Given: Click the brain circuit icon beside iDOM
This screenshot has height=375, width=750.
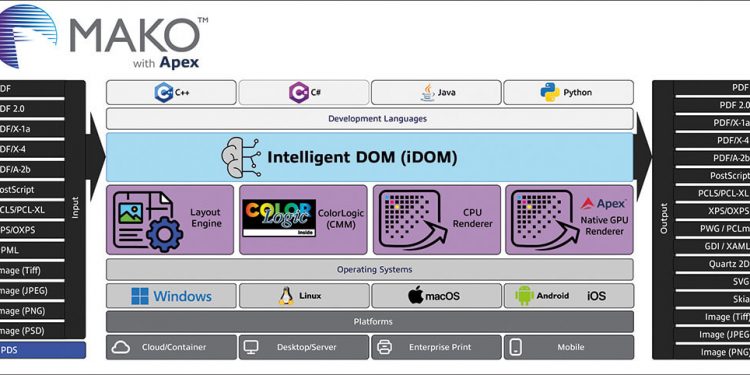Looking at the screenshot, I should [x=240, y=157].
